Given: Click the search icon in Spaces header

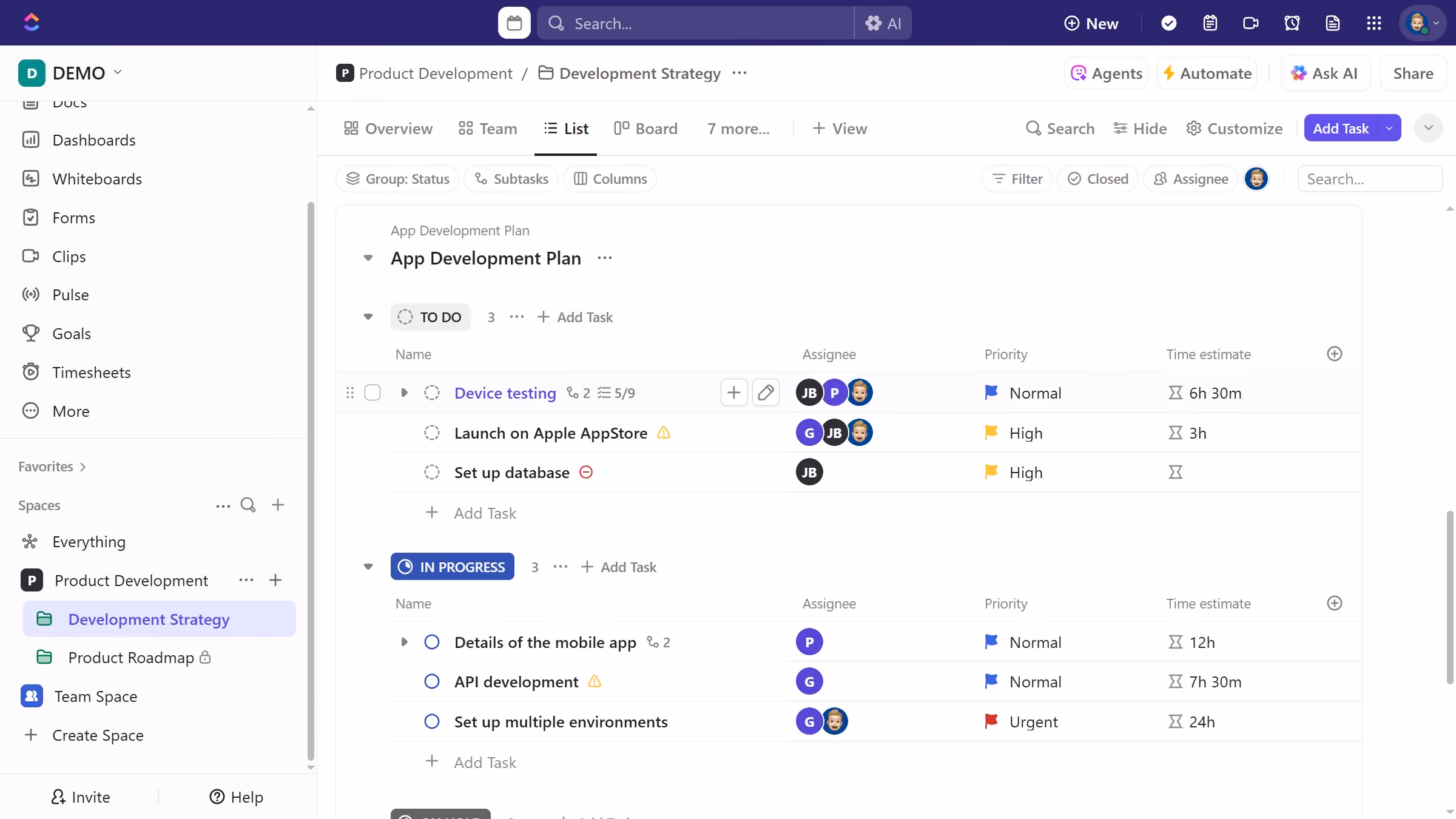Looking at the screenshot, I should click(x=248, y=505).
